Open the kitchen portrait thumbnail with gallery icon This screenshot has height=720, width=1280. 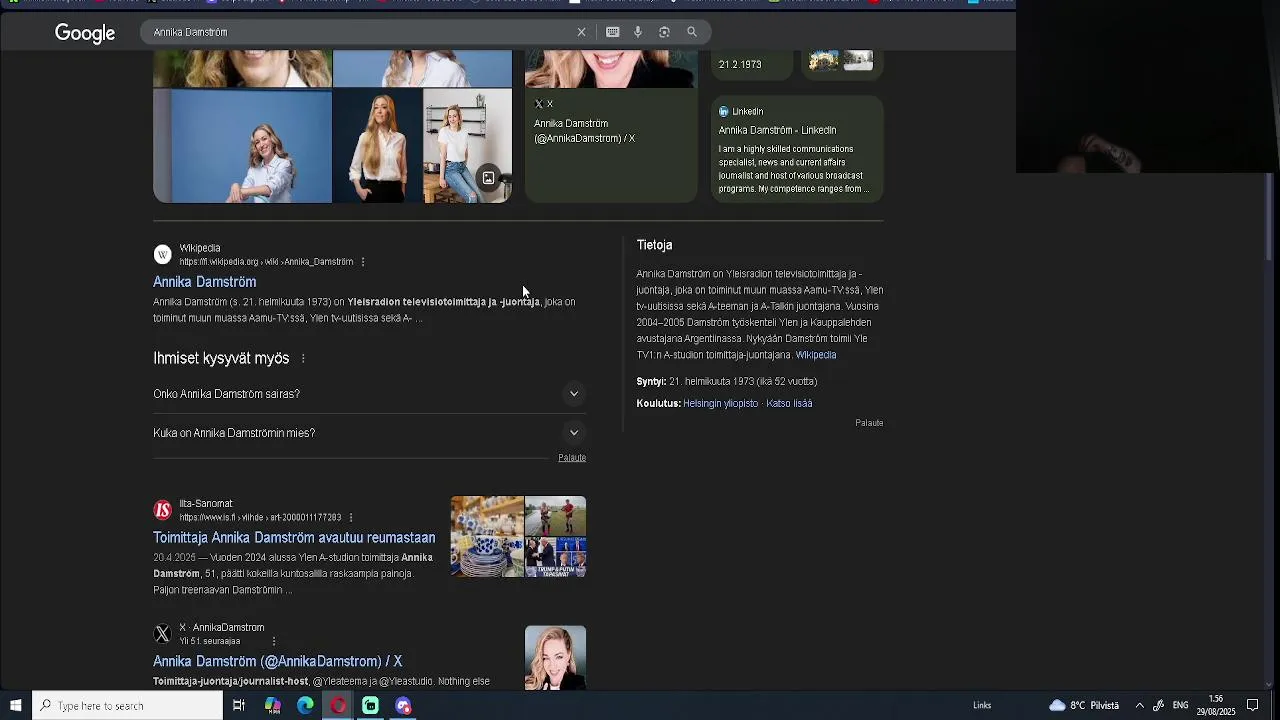point(468,146)
